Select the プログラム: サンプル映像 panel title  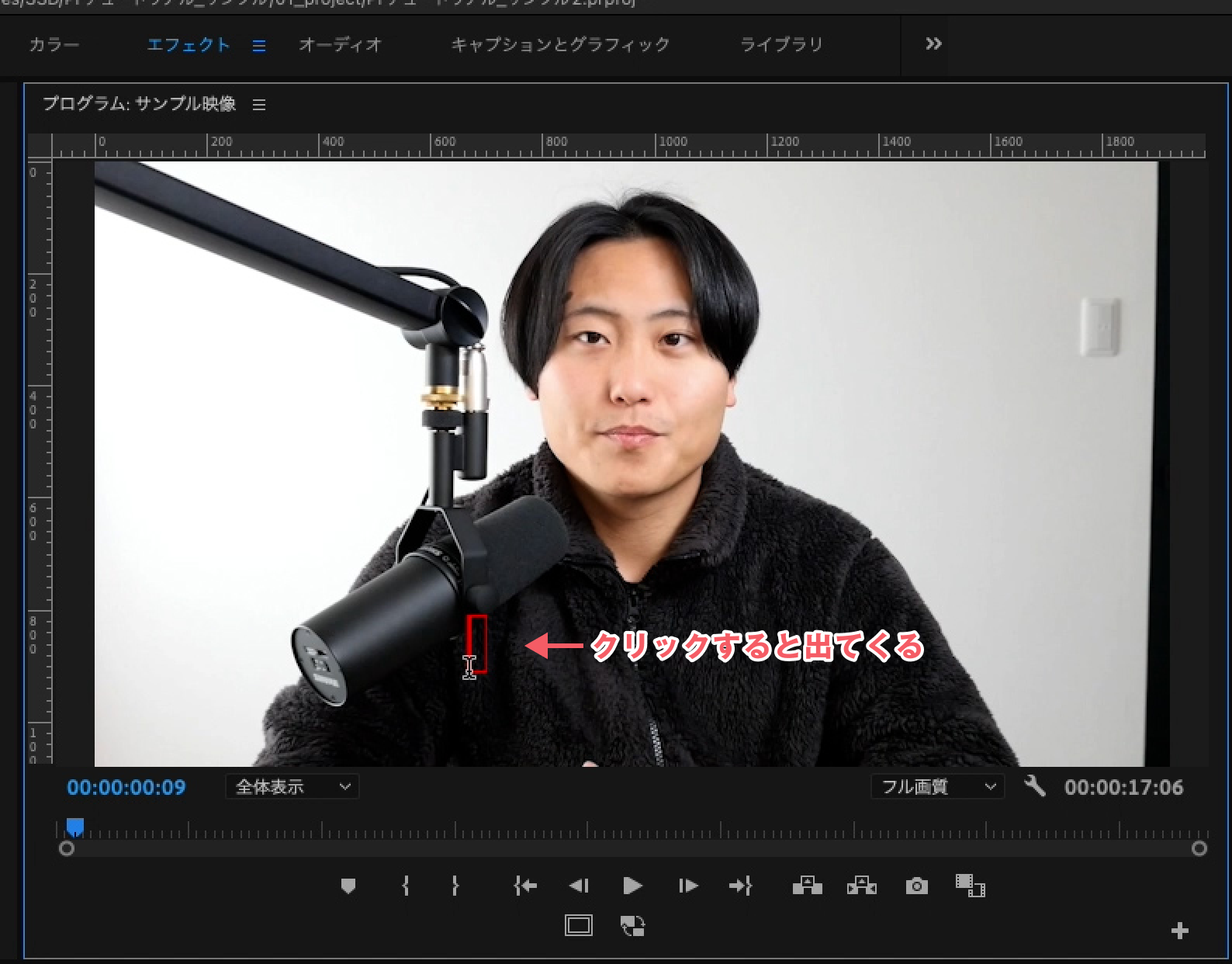pos(140,104)
